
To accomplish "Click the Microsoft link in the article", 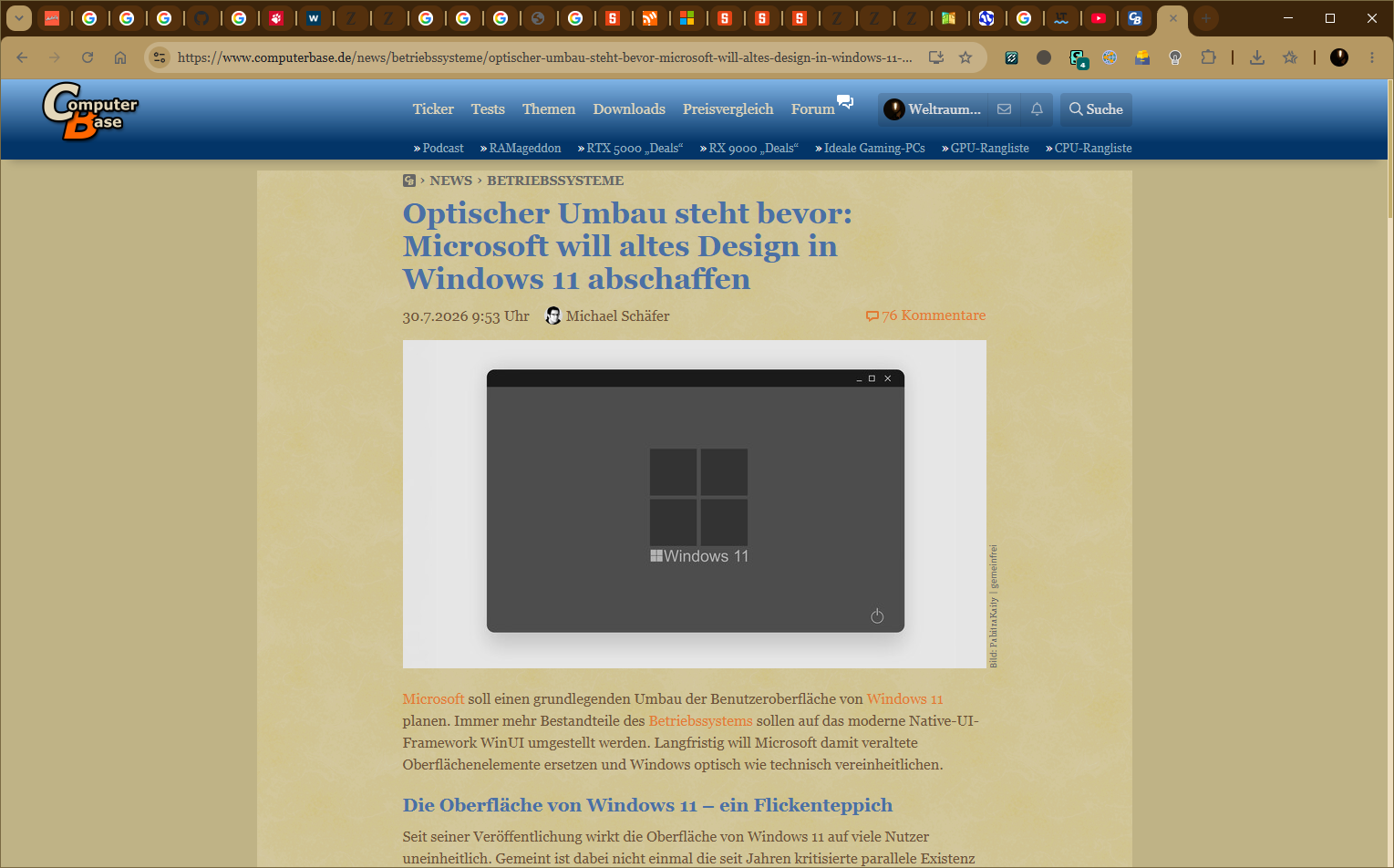I will pyautogui.click(x=433, y=699).
